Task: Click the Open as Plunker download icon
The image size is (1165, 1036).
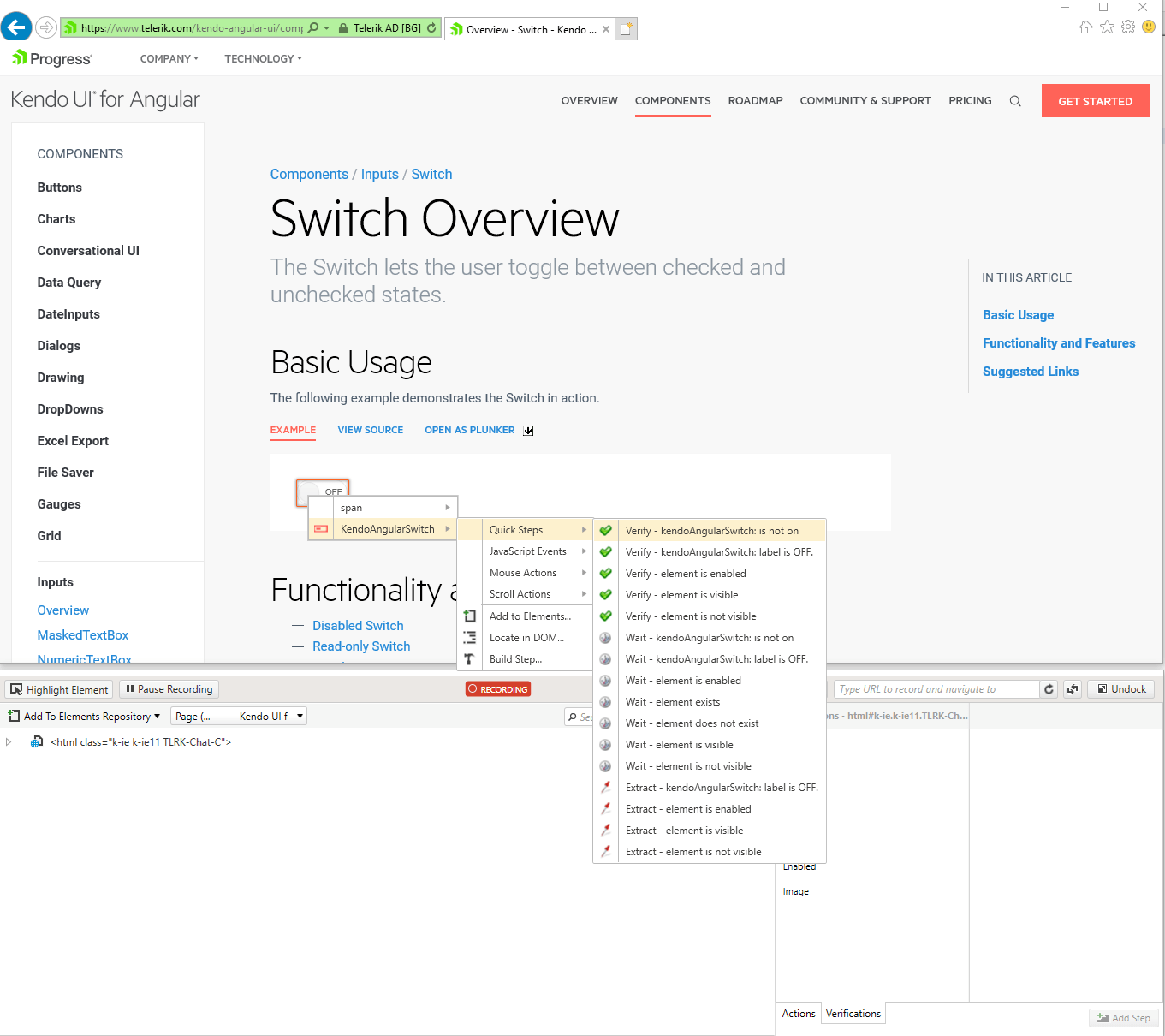Action: pyautogui.click(x=528, y=431)
